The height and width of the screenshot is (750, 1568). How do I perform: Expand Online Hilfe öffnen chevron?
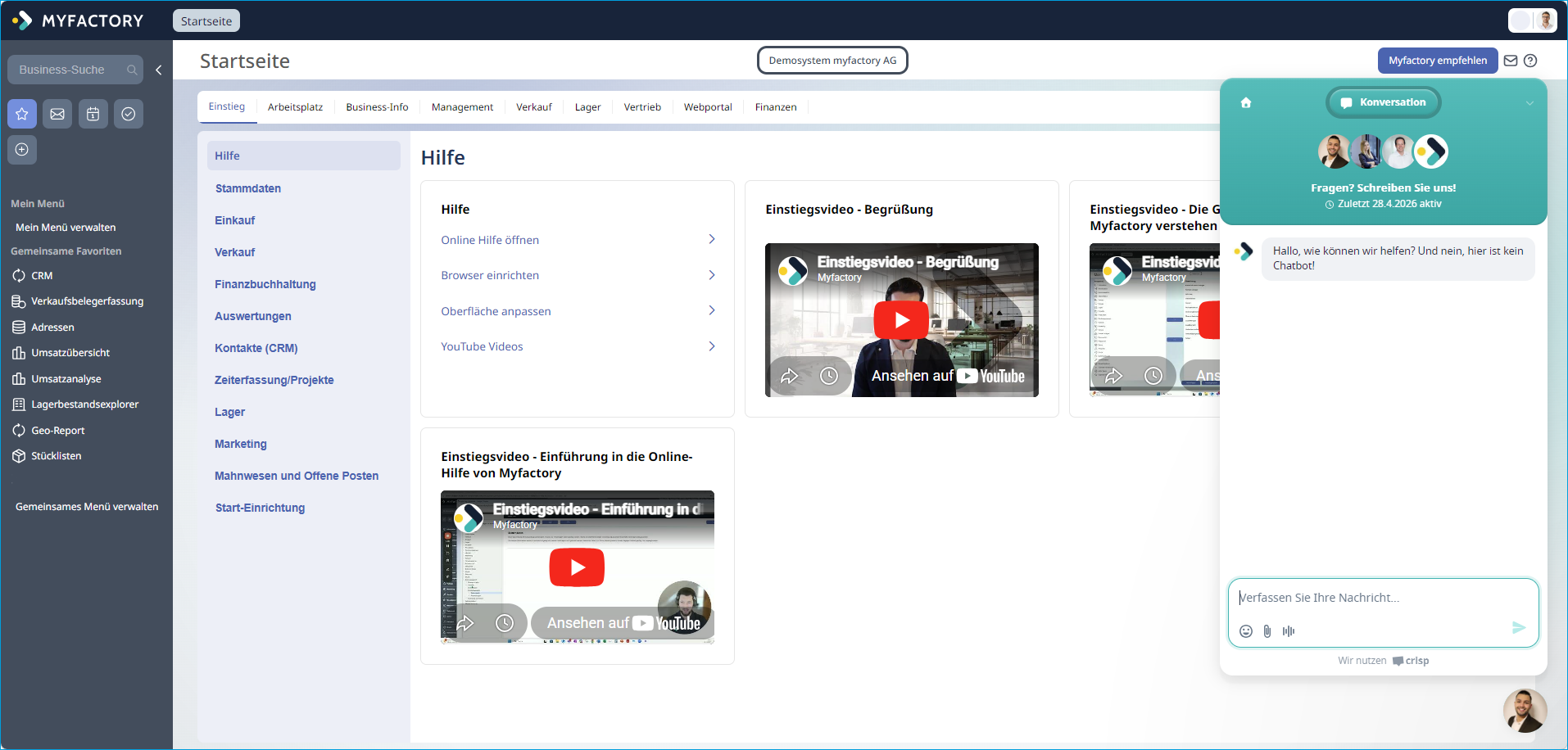click(712, 239)
